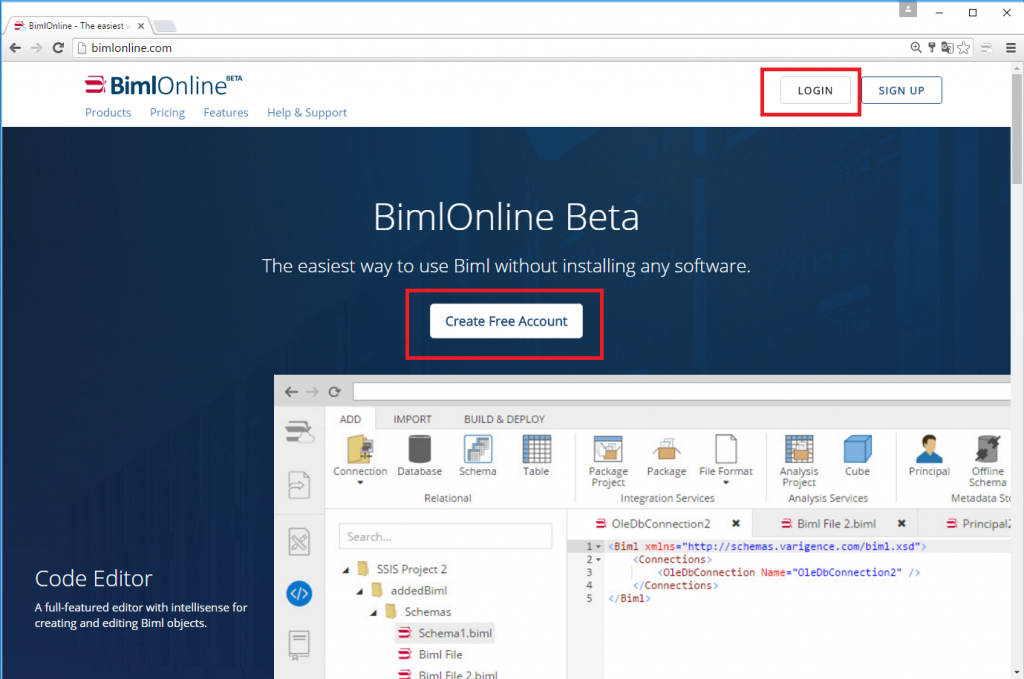Open the Products menu
This screenshot has height=679, width=1024.
pos(108,112)
